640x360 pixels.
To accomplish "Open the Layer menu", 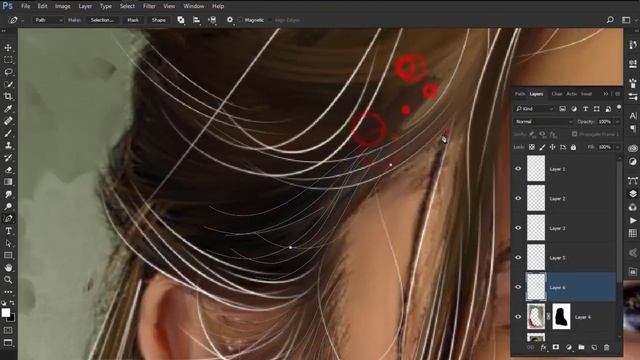I will (85, 6).
